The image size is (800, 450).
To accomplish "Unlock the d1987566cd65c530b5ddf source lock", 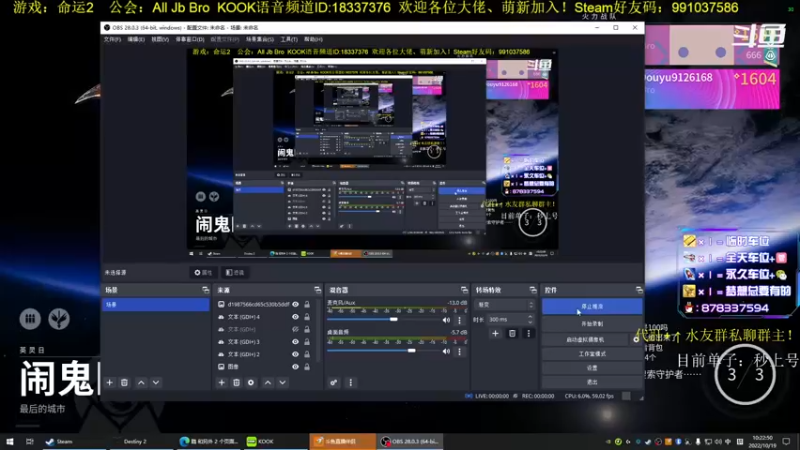I will click(307, 304).
